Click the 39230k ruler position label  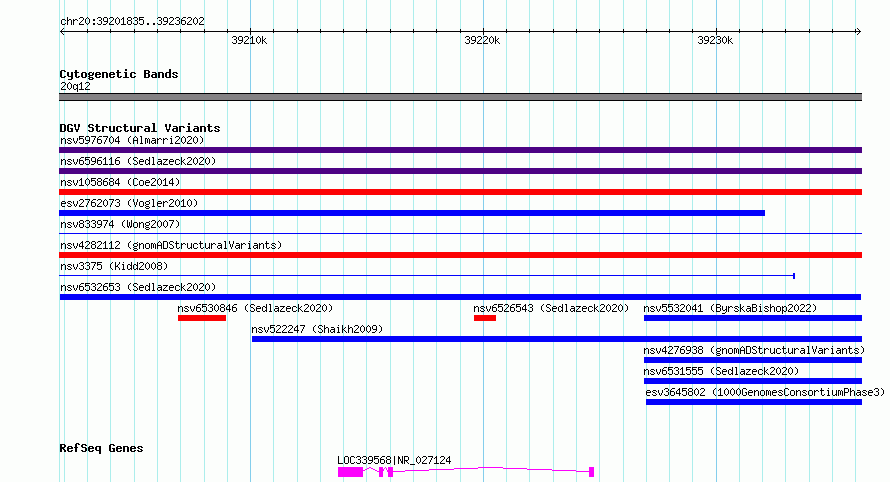point(715,40)
